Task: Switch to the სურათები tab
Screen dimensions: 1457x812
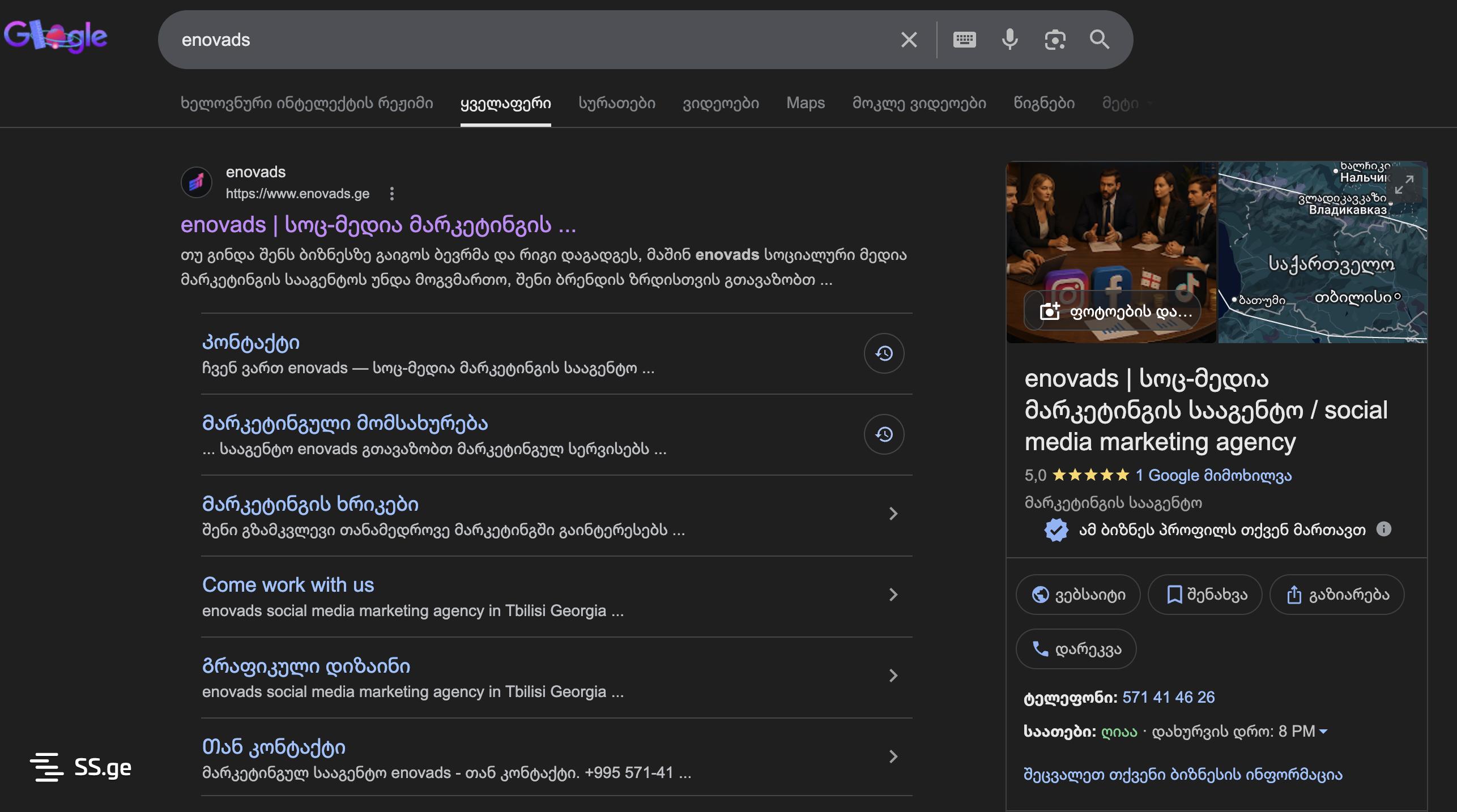Action: (x=616, y=104)
